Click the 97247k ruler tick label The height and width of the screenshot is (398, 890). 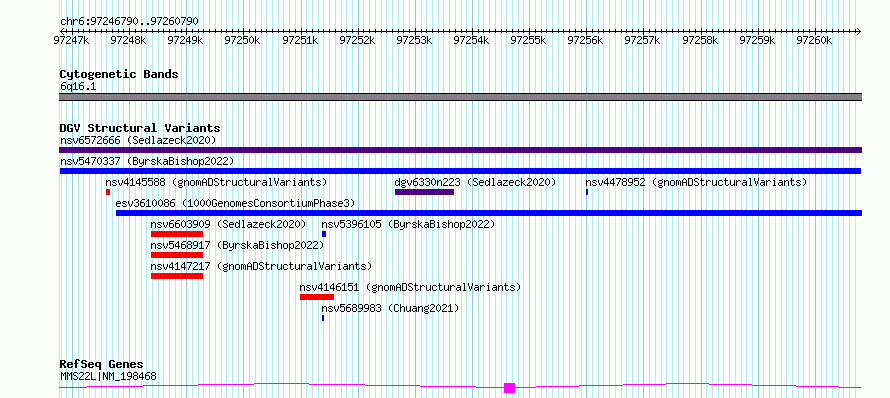tap(71, 40)
